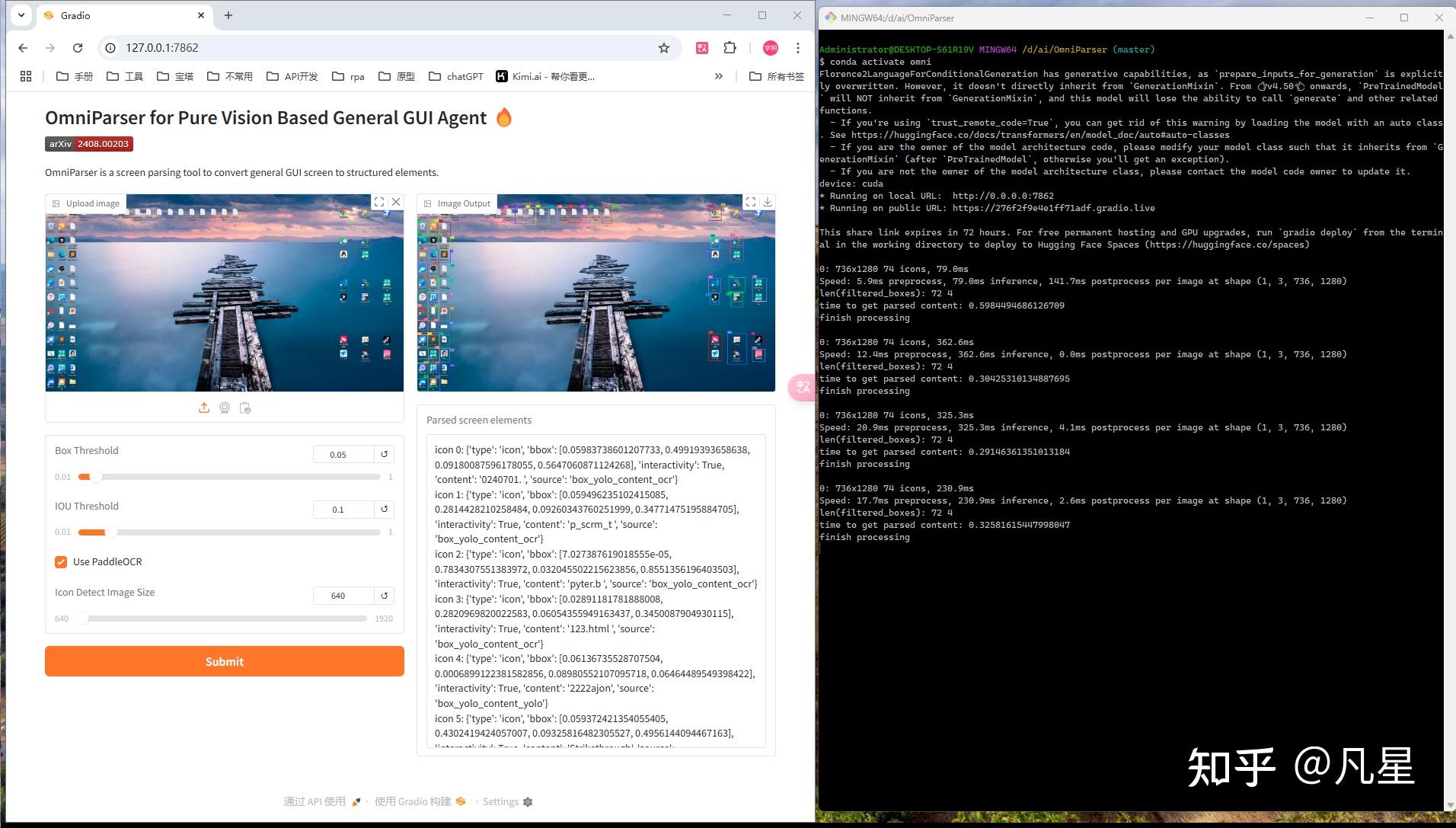Open the 所有书签 bookmarks dropdown
Screen dimensions: 1456x828
coord(777,76)
